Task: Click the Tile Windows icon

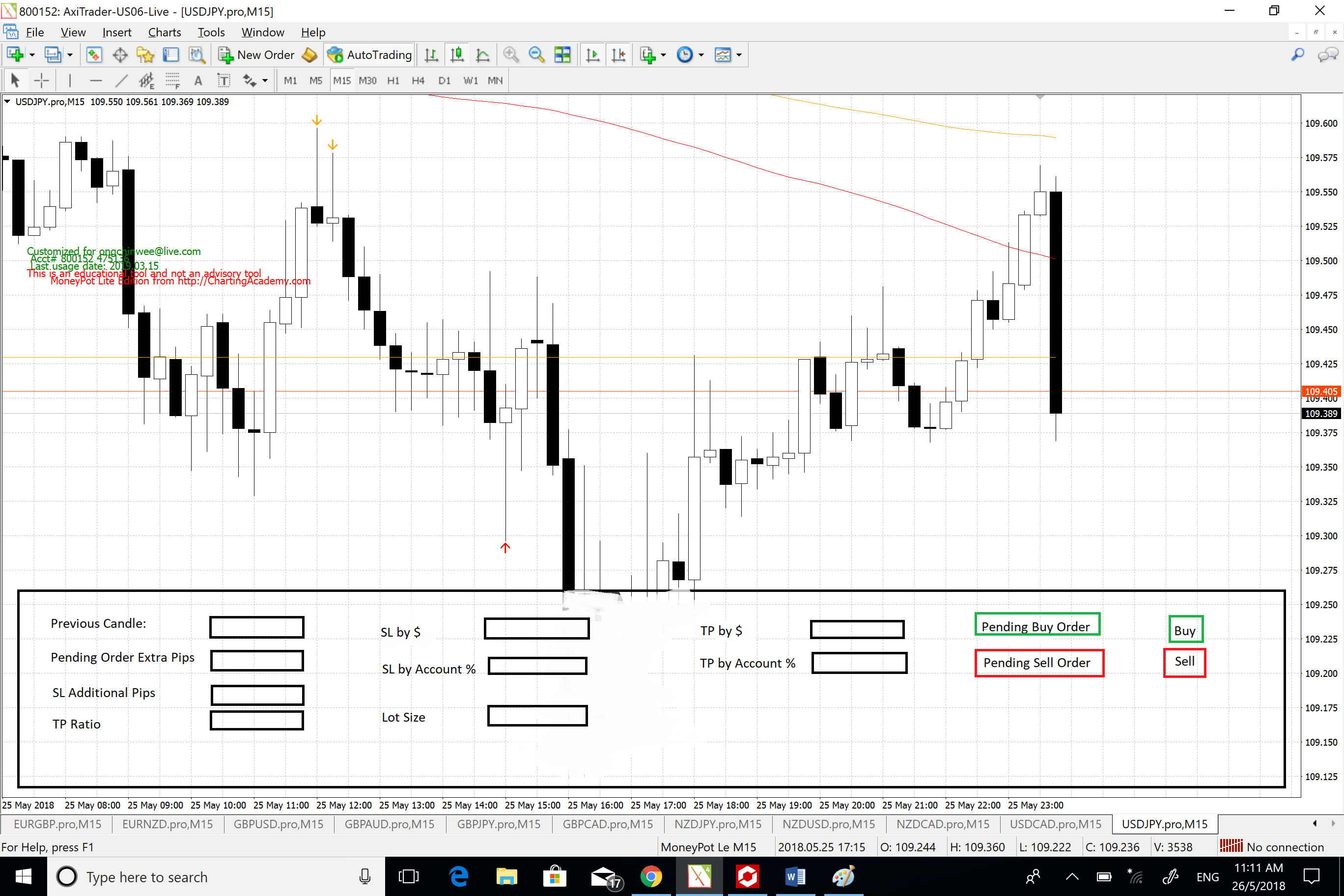Action: [x=562, y=55]
